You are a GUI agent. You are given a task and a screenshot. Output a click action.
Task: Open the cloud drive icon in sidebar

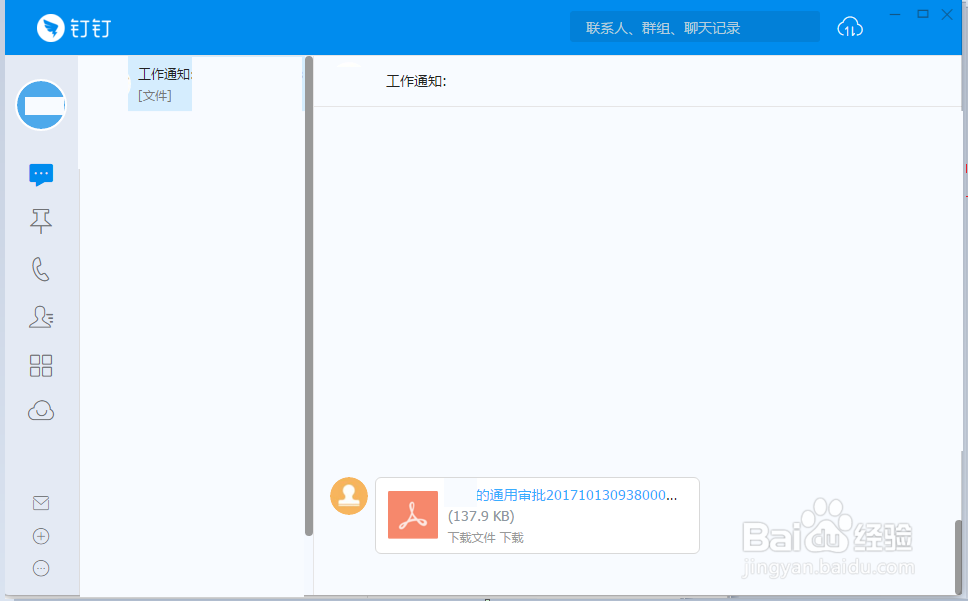point(41,411)
